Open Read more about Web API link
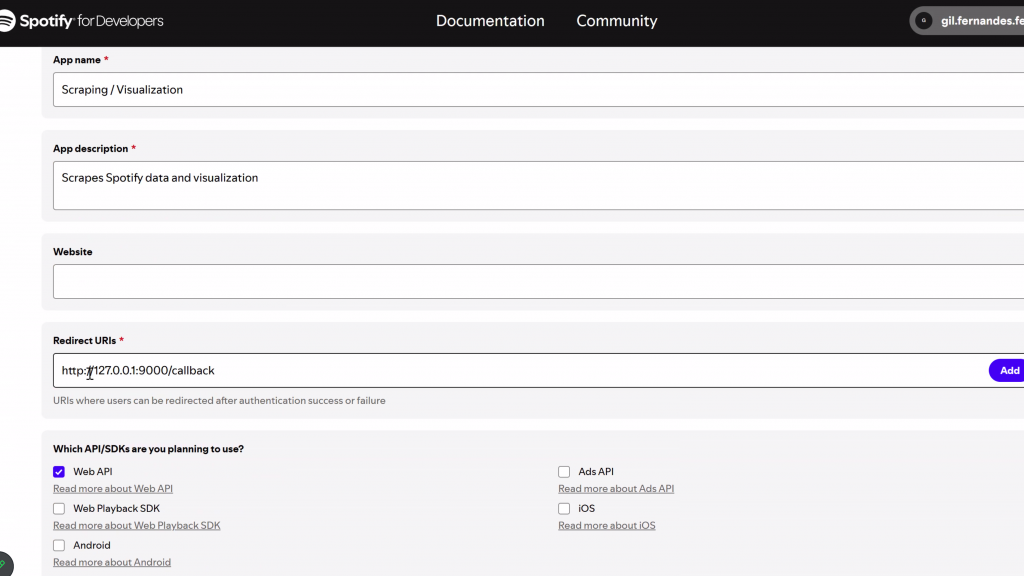The image size is (1024, 576). pyautogui.click(x=113, y=488)
